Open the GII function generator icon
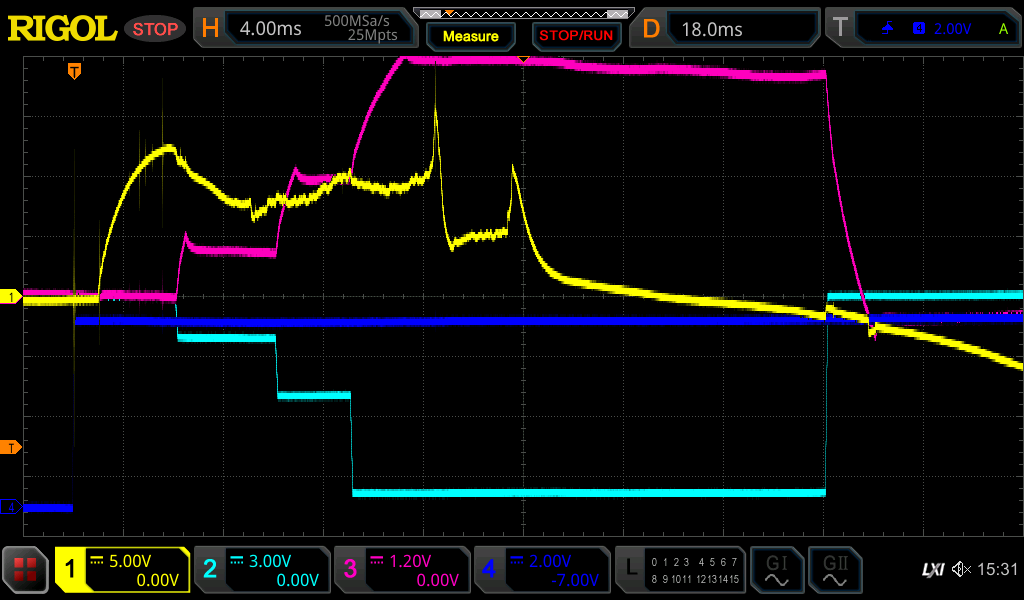1024x600 pixels. (x=835, y=570)
